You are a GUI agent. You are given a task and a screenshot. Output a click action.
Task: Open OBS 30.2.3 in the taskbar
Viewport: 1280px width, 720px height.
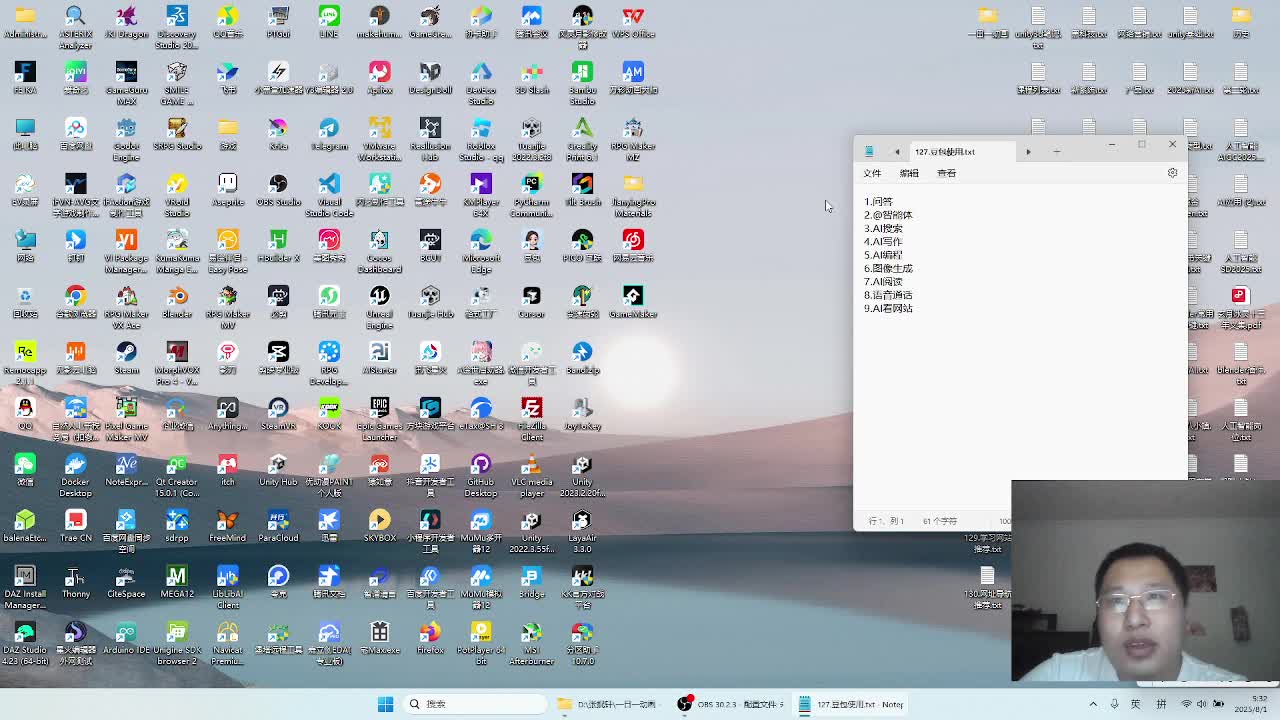[732, 704]
